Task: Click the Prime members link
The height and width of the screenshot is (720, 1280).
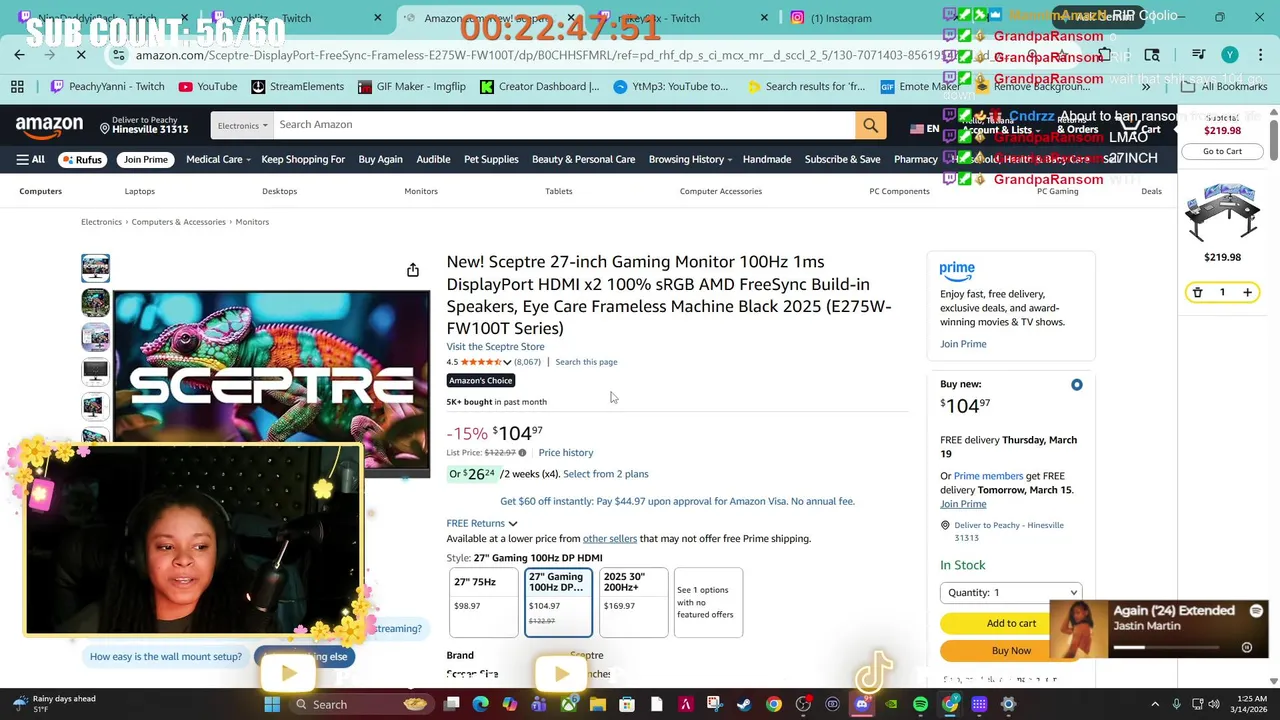Action: point(988,476)
